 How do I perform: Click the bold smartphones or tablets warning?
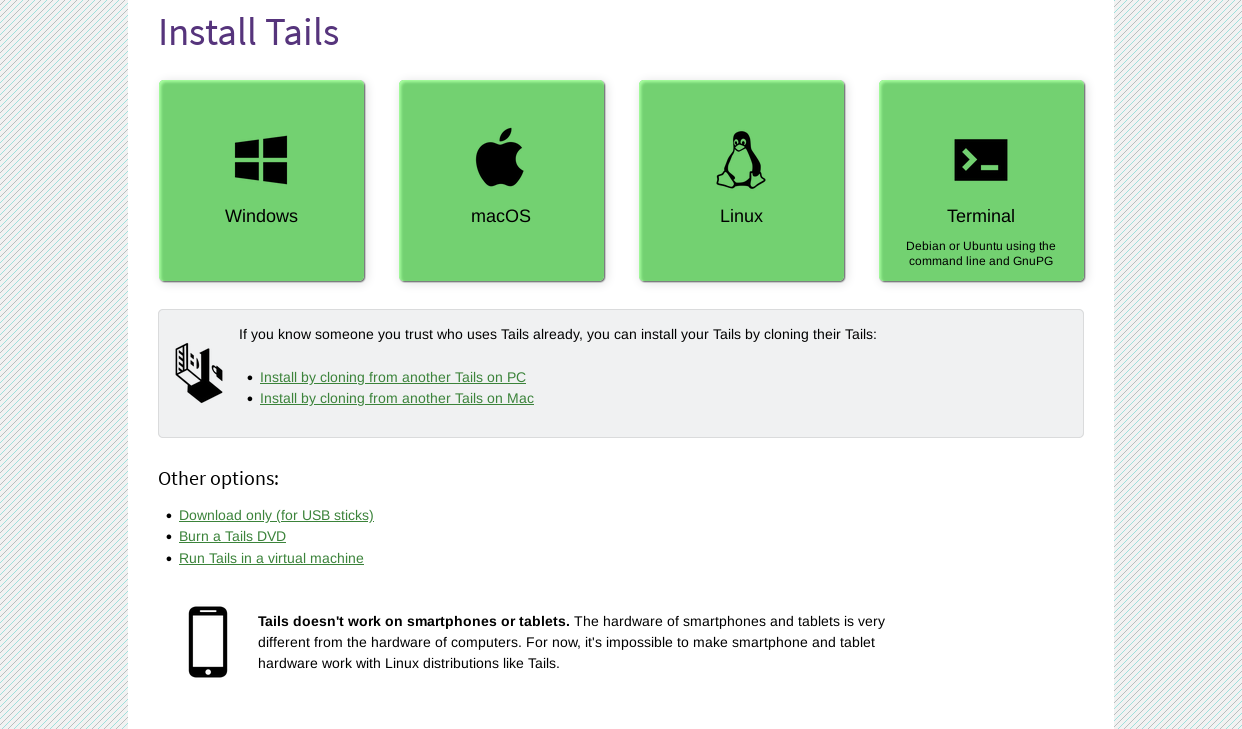pos(414,621)
